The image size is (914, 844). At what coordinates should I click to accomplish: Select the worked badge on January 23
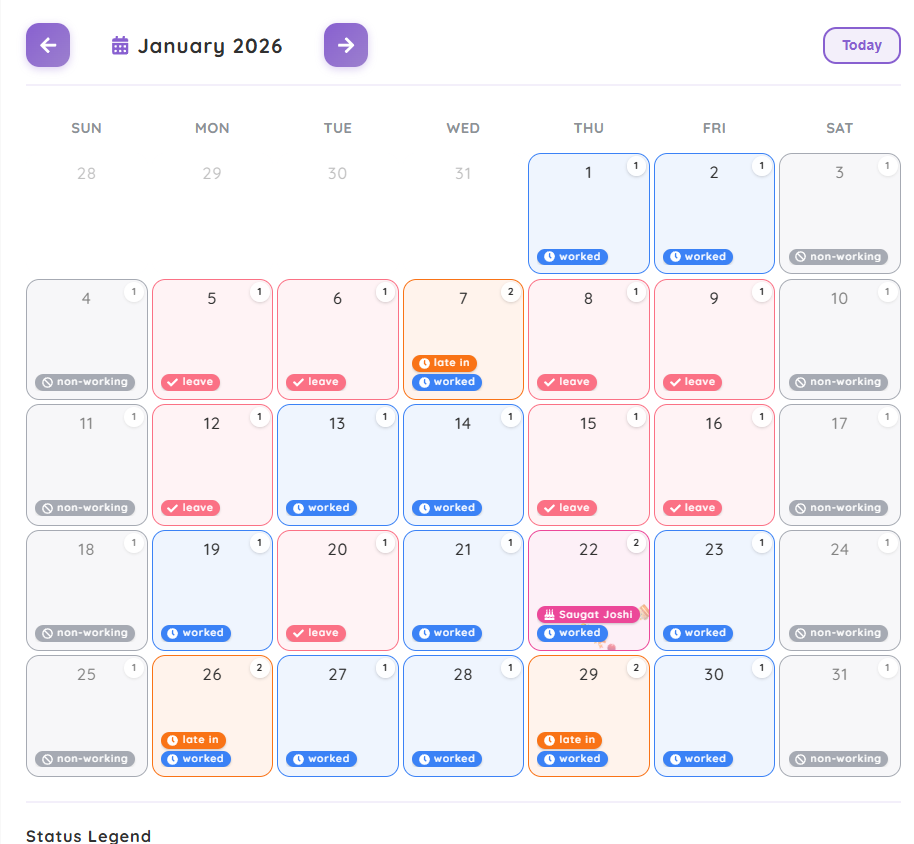click(x=697, y=633)
